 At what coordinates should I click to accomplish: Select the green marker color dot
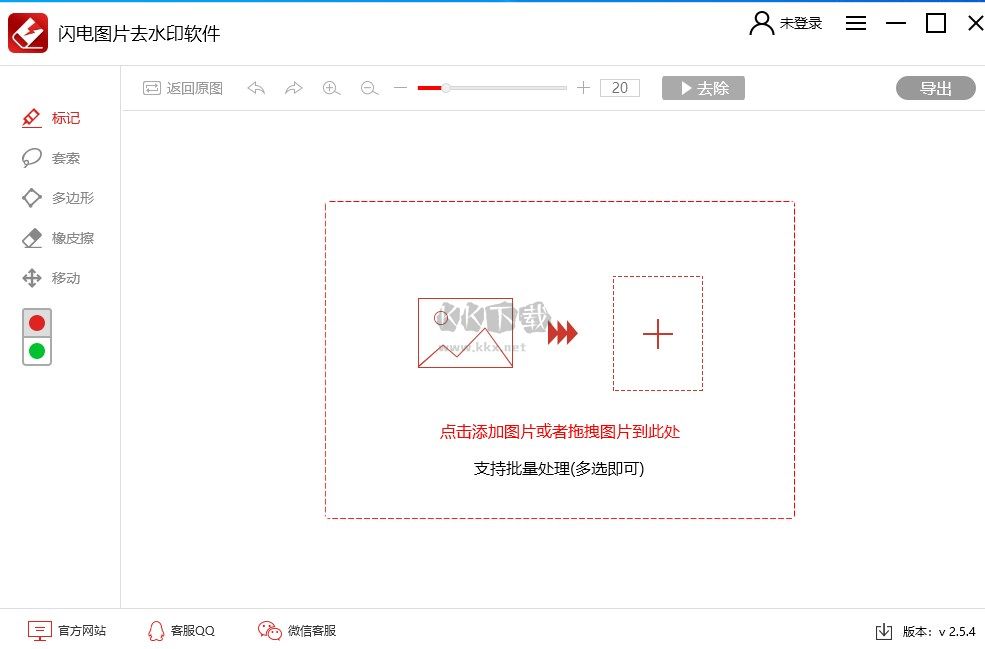tap(36, 351)
